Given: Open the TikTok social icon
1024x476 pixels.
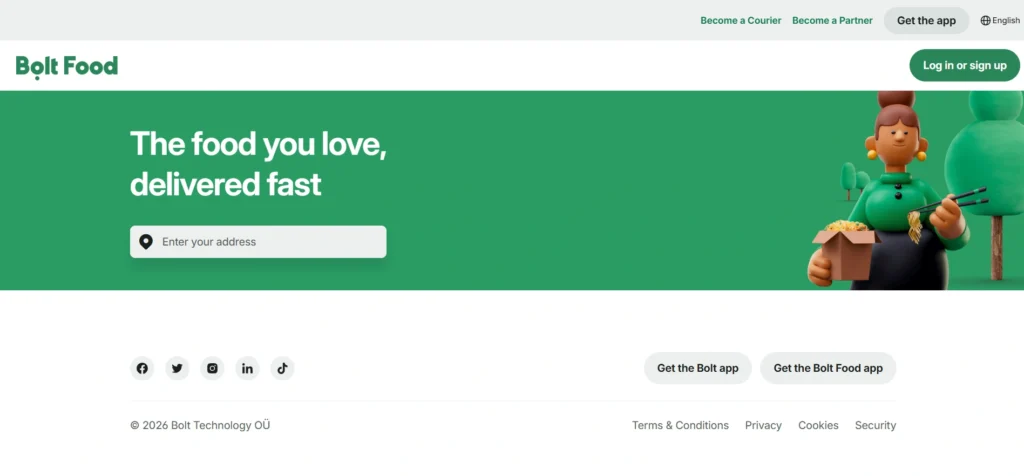Looking at the screenshot, I should [x=282, y=368].
